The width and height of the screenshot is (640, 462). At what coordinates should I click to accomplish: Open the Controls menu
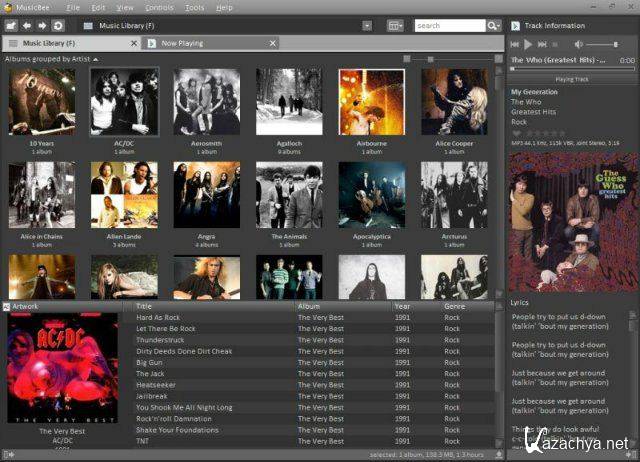click(159, 7)
